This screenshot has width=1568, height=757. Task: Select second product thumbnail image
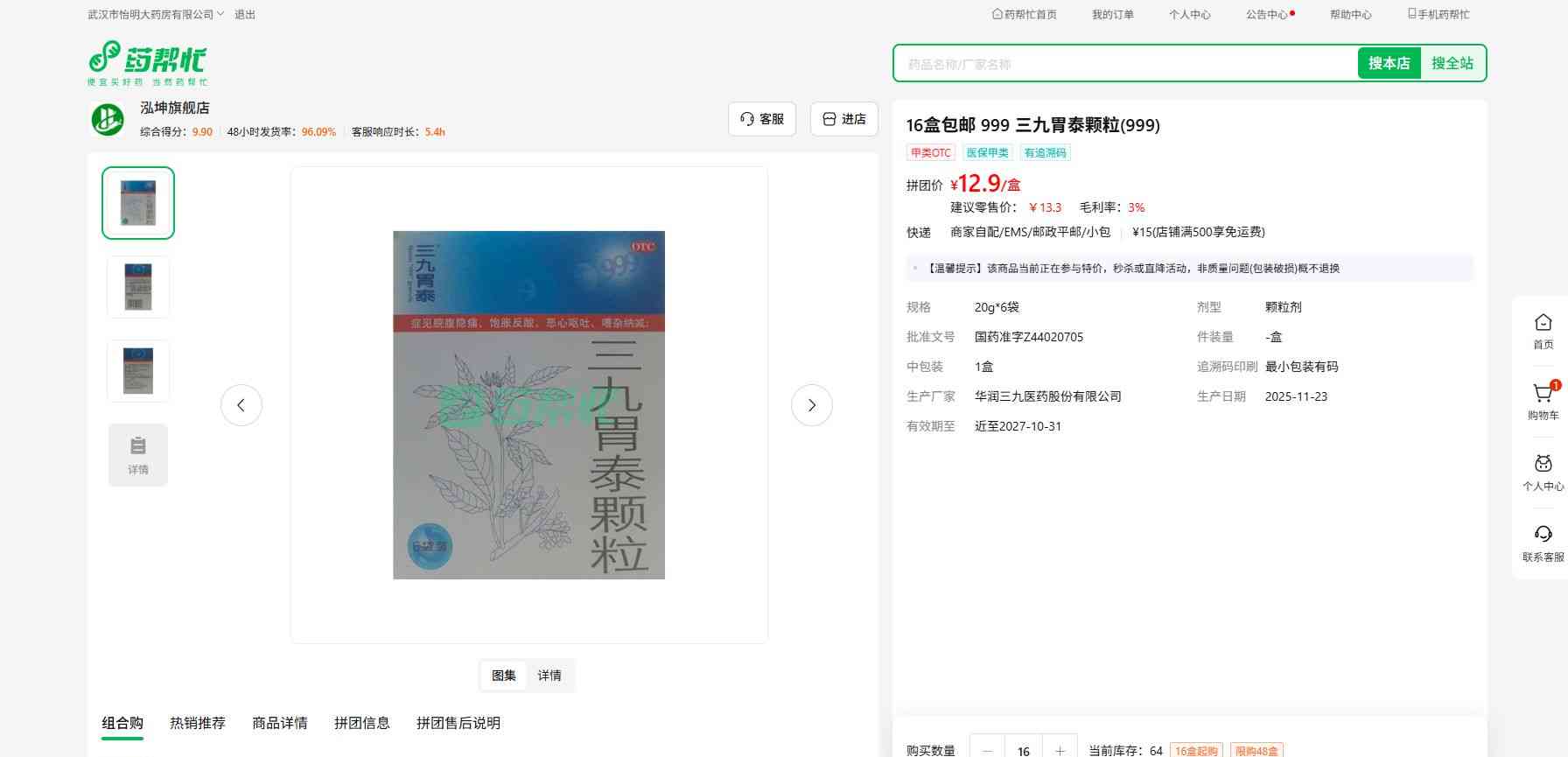(x=138, y=287)
